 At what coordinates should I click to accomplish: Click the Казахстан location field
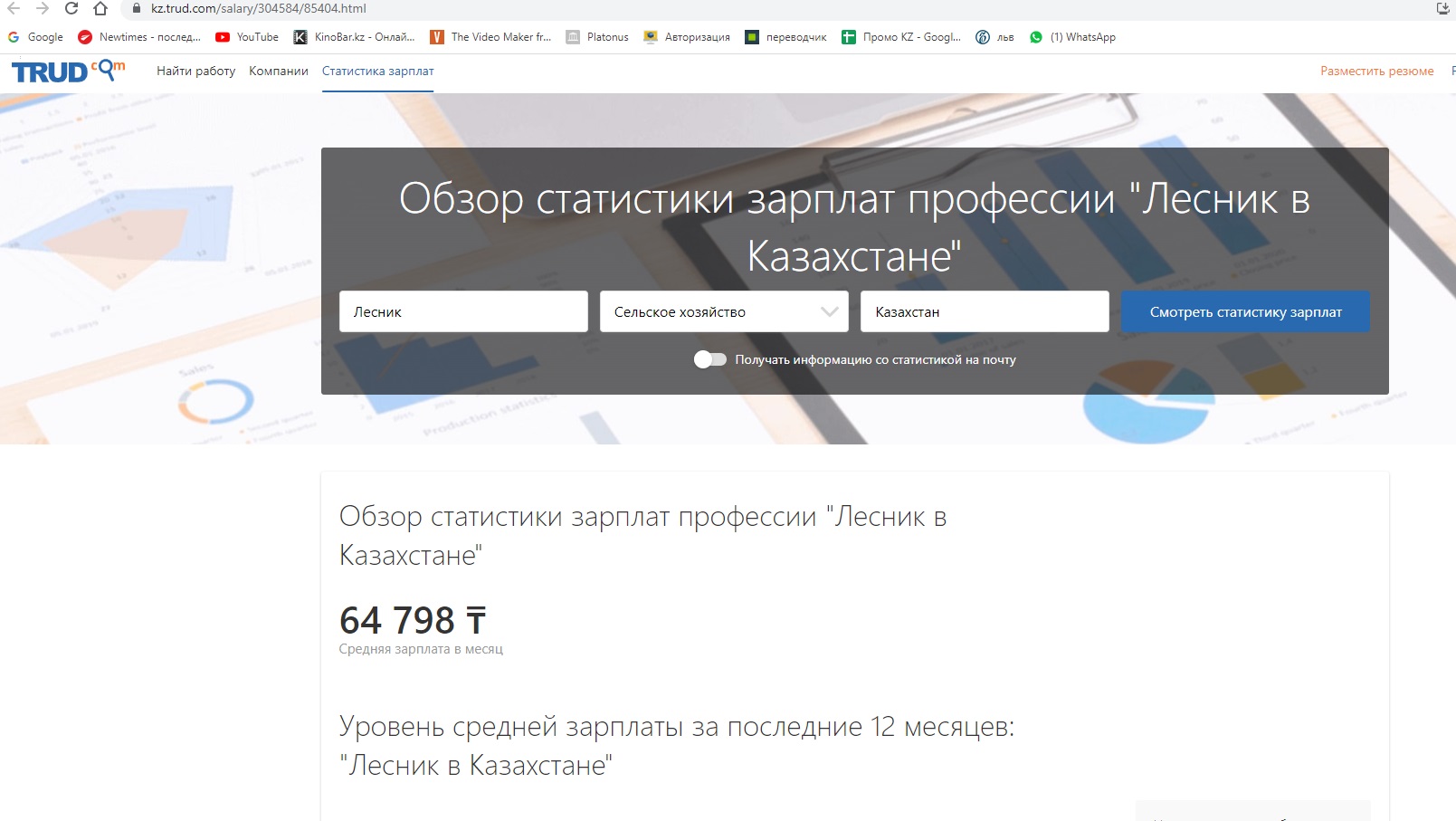coord(985,311)
